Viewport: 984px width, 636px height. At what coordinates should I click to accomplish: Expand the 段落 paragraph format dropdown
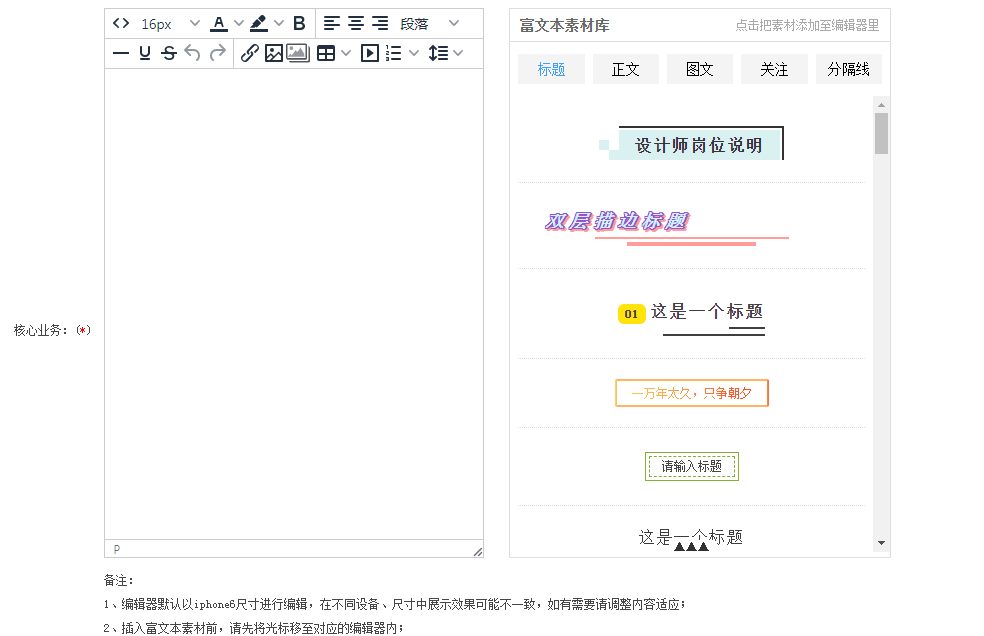453,23
